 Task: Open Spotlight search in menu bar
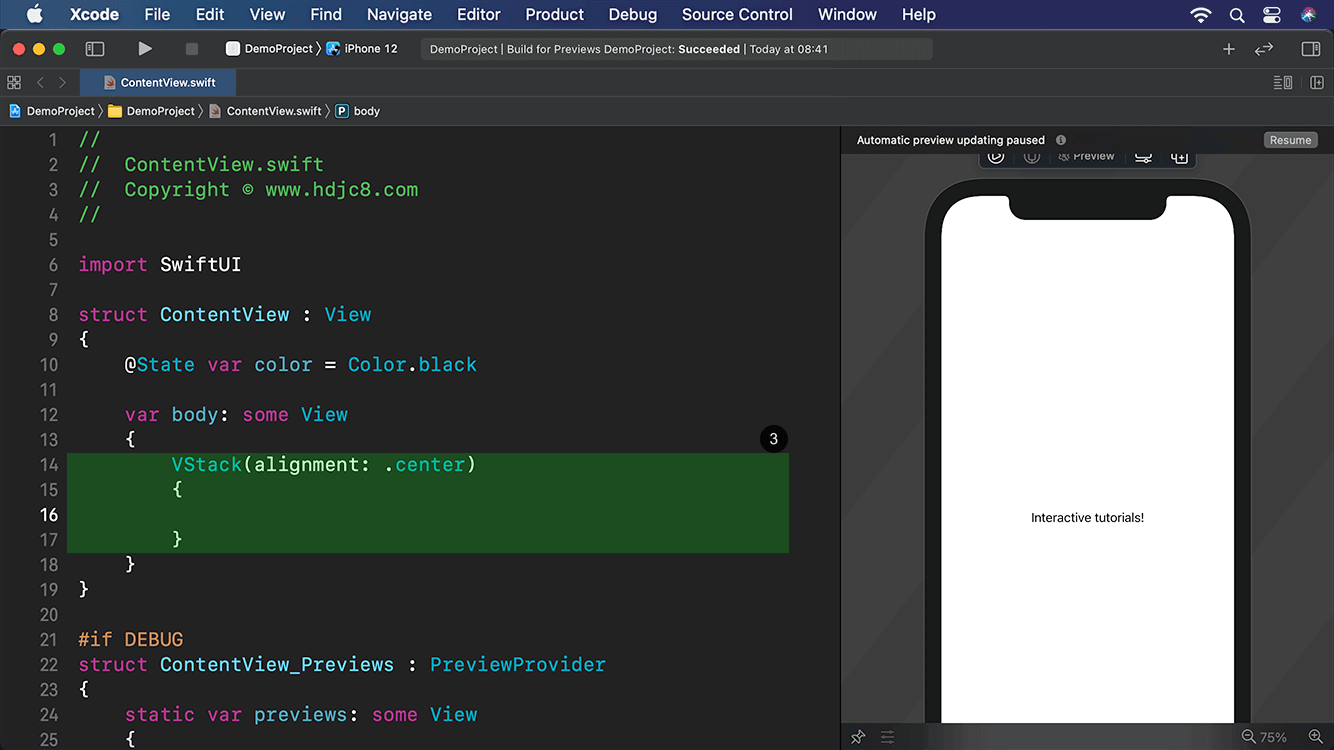pyautogui.click(x=1237, y=15)
